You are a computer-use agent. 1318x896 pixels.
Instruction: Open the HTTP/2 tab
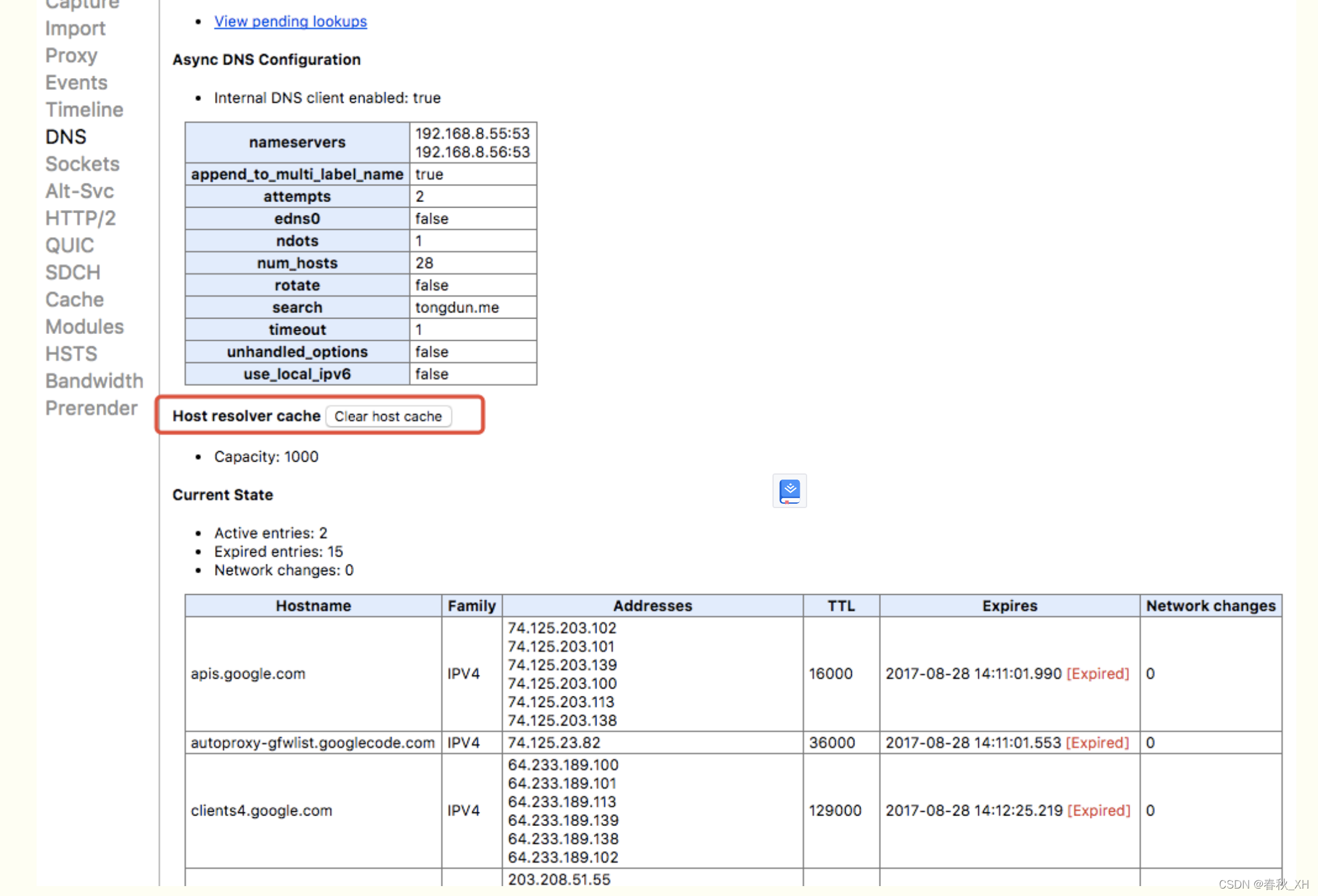click(81, 218)
